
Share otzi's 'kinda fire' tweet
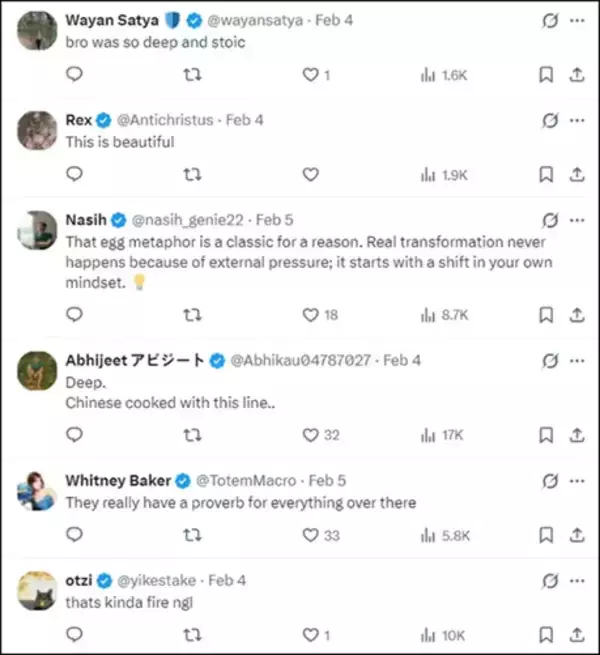click(x=576, y=635)
